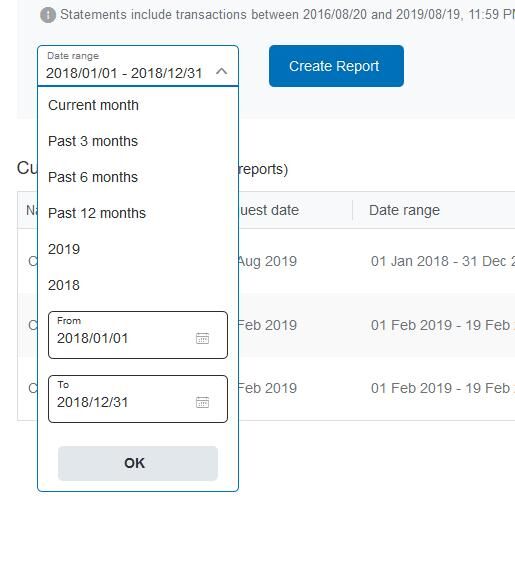Open the From date calendar icon
The width and height of the screenshot is (515, 588).
(x=203, y=338)
